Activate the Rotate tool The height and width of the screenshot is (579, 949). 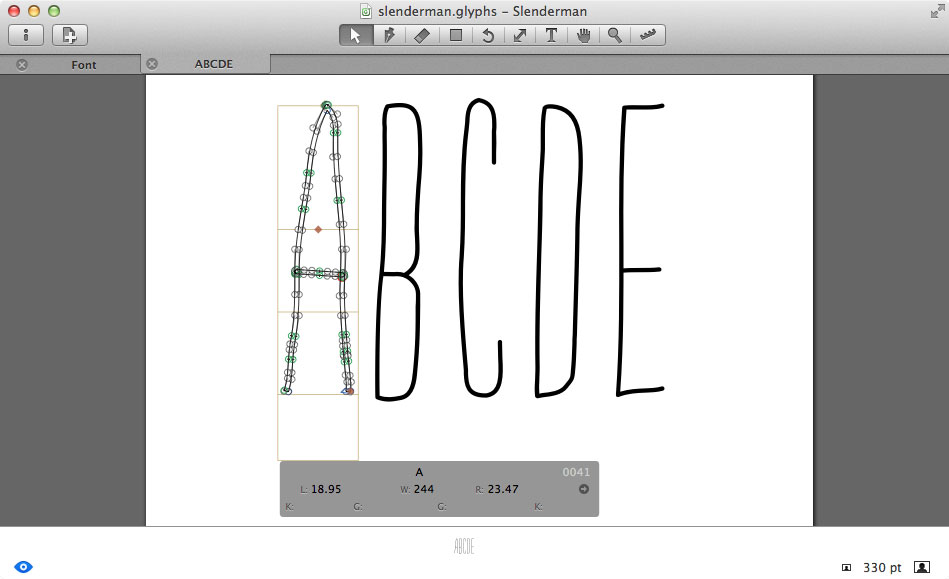coord(488,35)
